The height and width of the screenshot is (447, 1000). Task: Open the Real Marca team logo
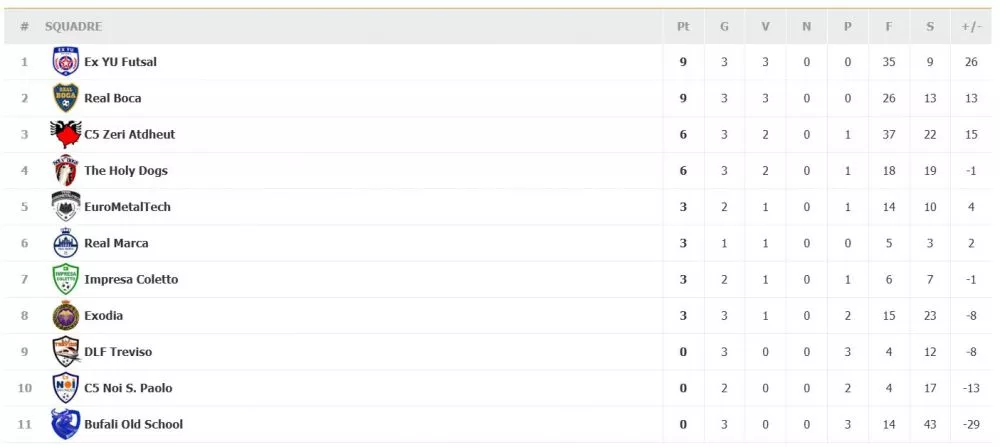coord(66,243)
